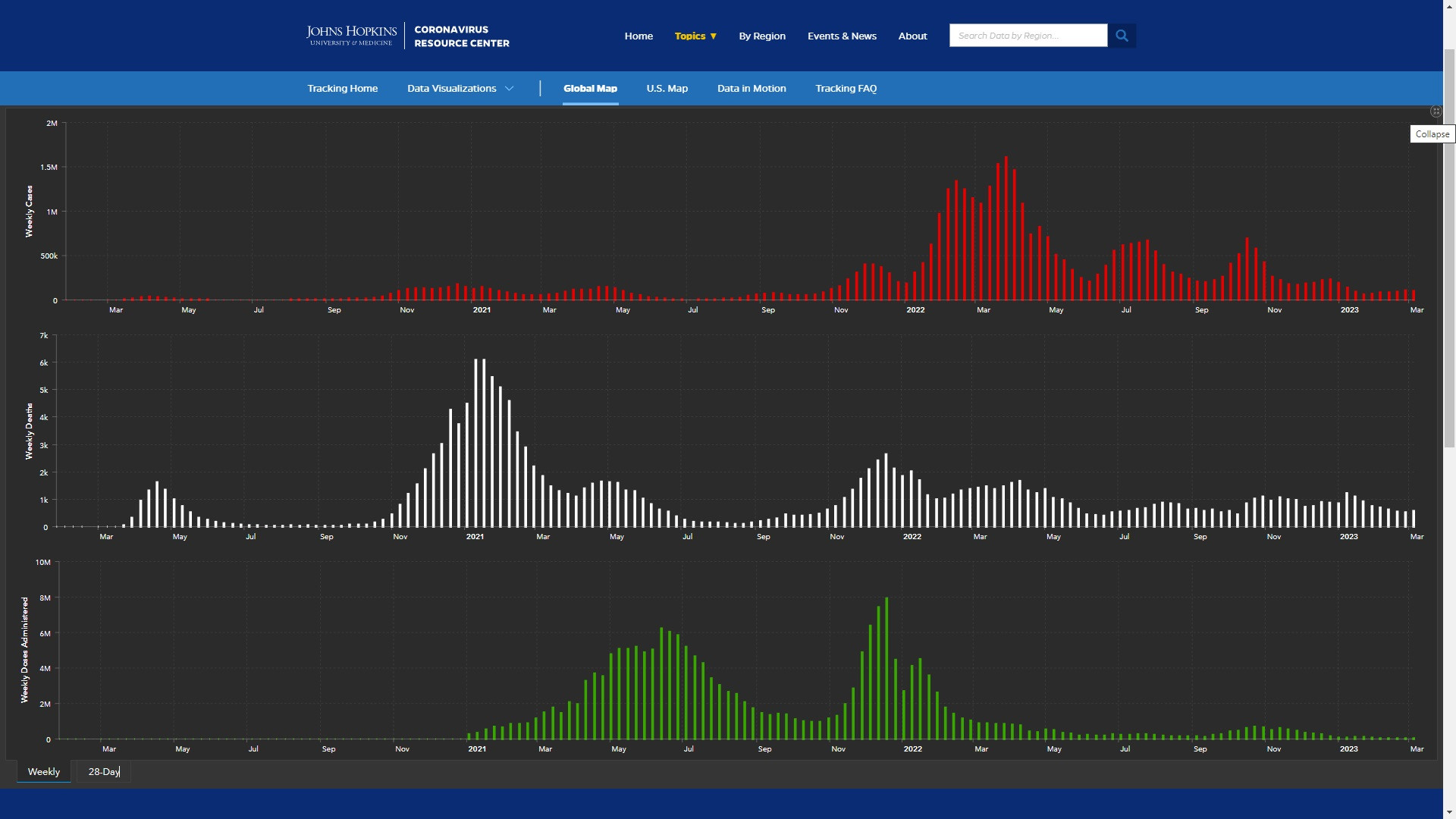
Task: Click the About menu item
Action: pos(912,36)
